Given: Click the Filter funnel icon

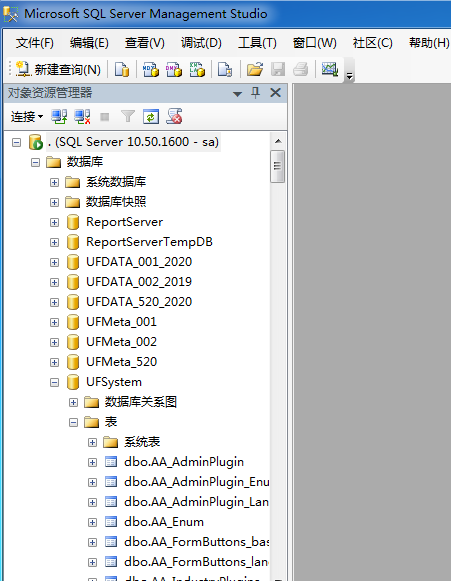Looking at the screenshot, I should pyautogui.click(x=128, y=117).
